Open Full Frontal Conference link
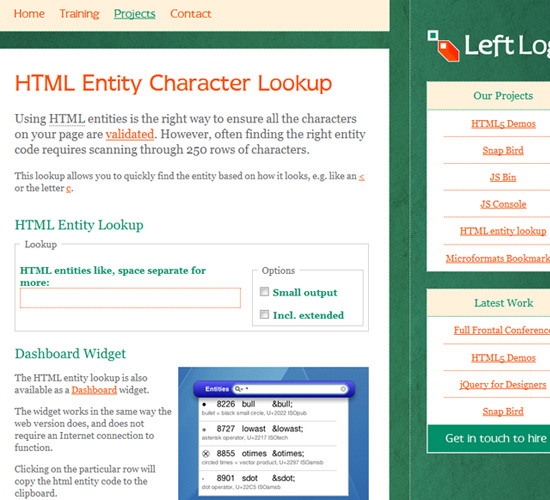Screen dimensions: 550x500 [x=502, y=330]
